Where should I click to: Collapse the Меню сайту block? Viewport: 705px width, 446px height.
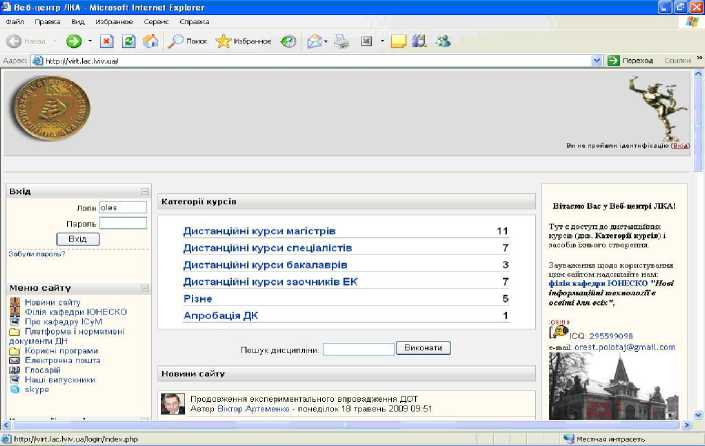pyautogui.click(x=144, y=288)
